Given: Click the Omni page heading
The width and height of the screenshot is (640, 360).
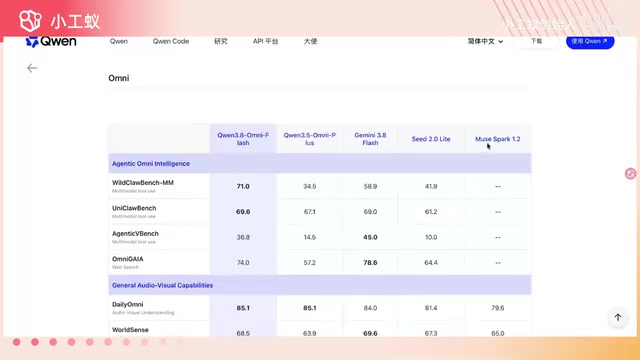Looking at the screenshot, I should 119,78.
